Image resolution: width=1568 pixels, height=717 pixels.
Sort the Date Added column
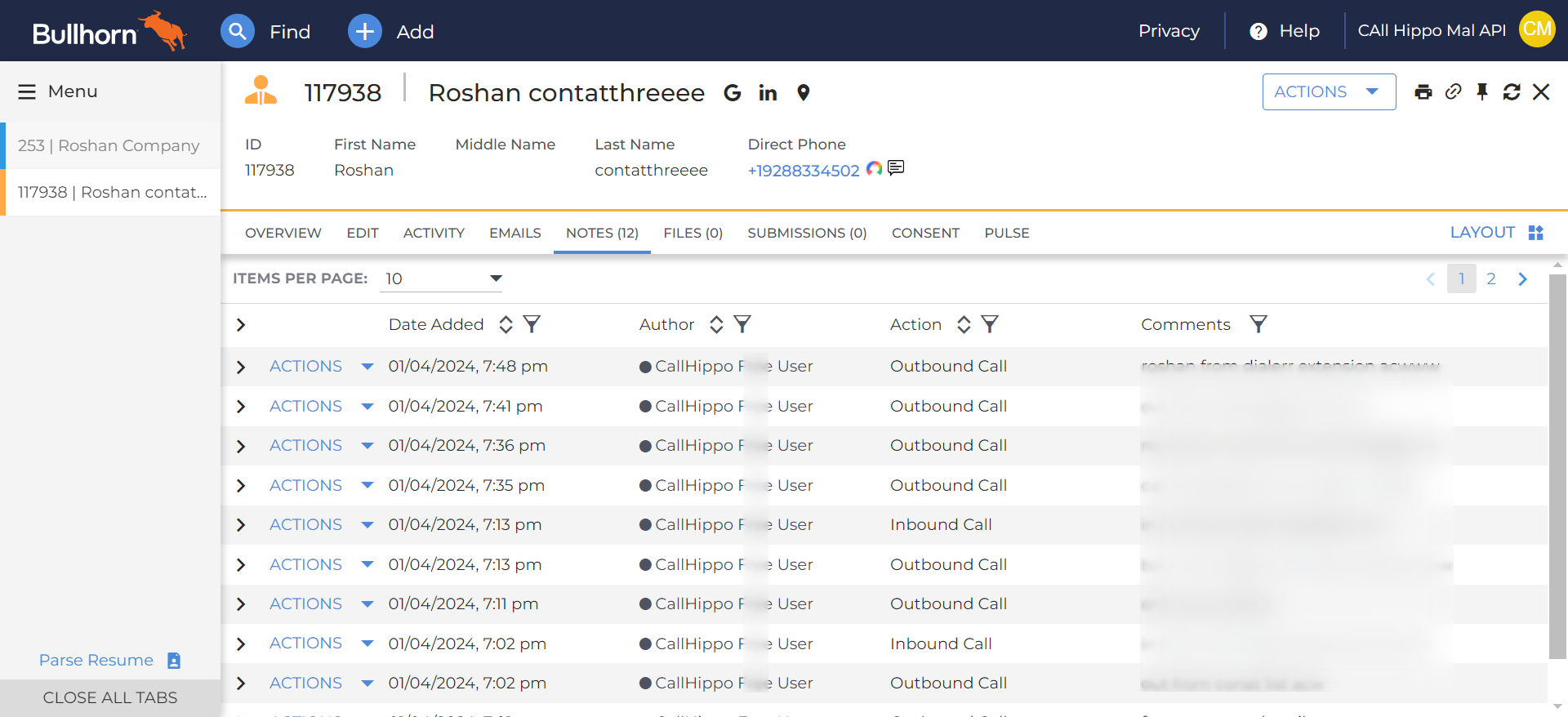click(506, 324)
